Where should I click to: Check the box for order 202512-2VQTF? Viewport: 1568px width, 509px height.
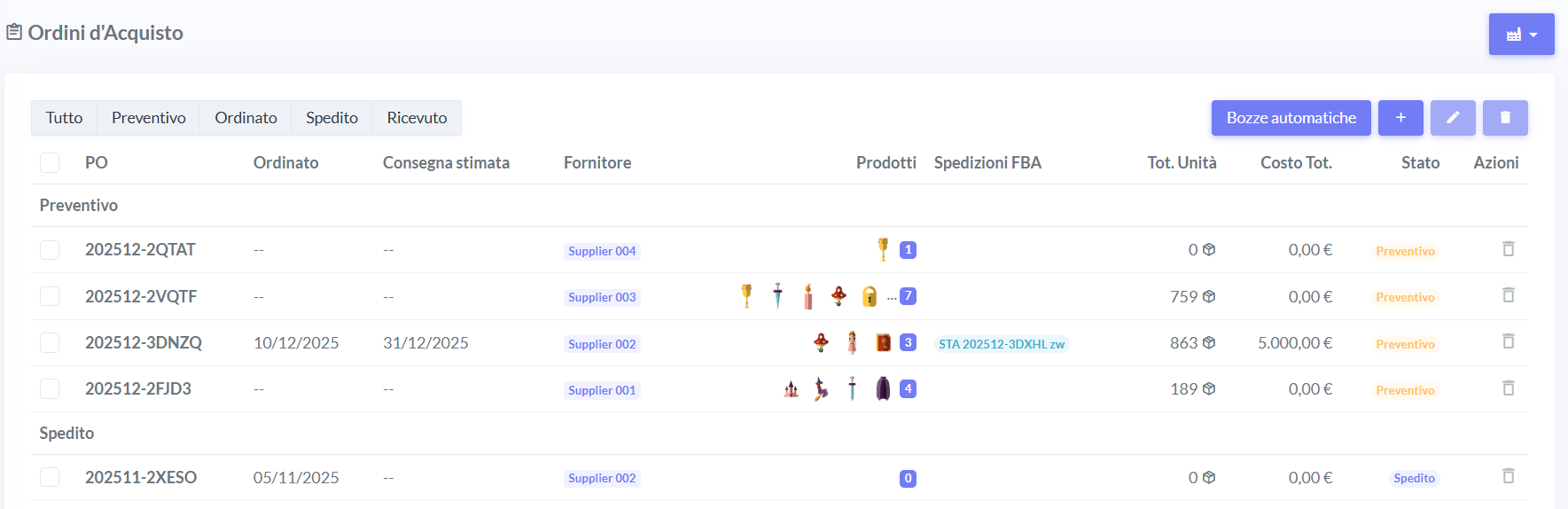50,296
